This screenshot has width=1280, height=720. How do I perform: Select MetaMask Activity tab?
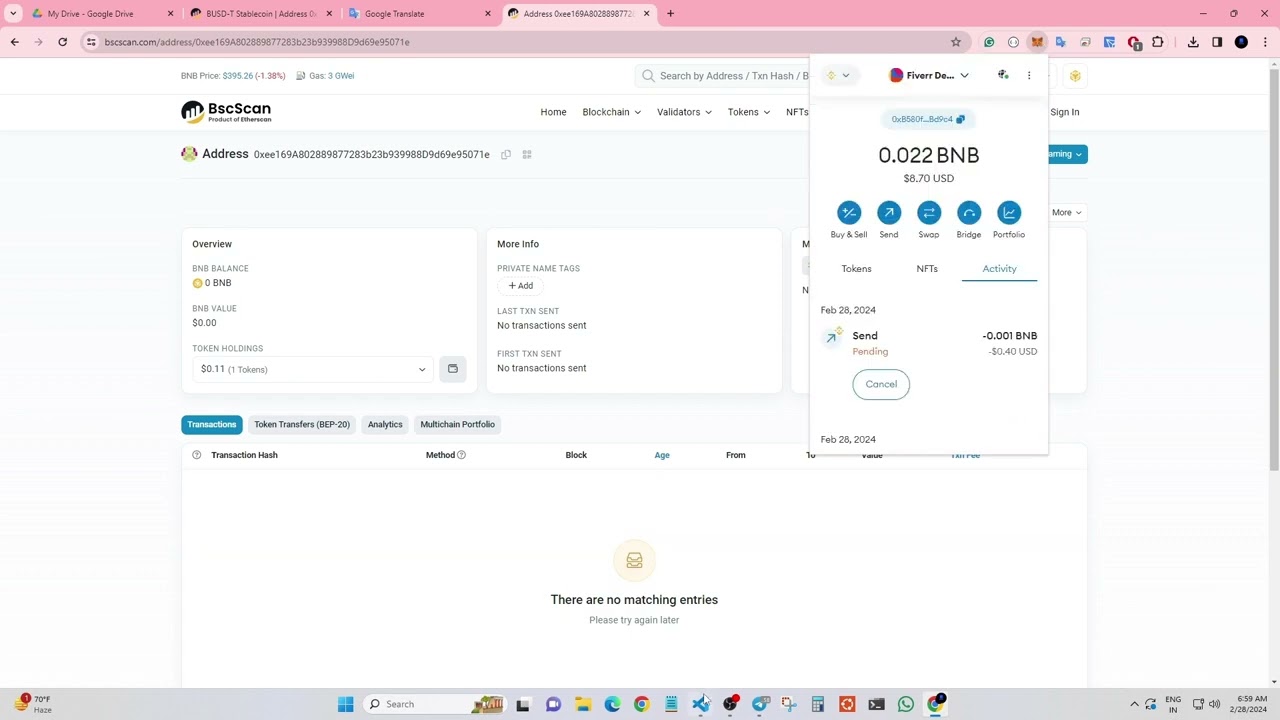(x=999, y=269)
